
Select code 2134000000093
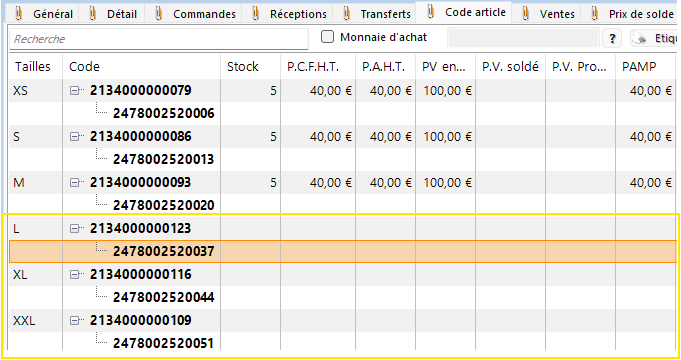(141, 182)
